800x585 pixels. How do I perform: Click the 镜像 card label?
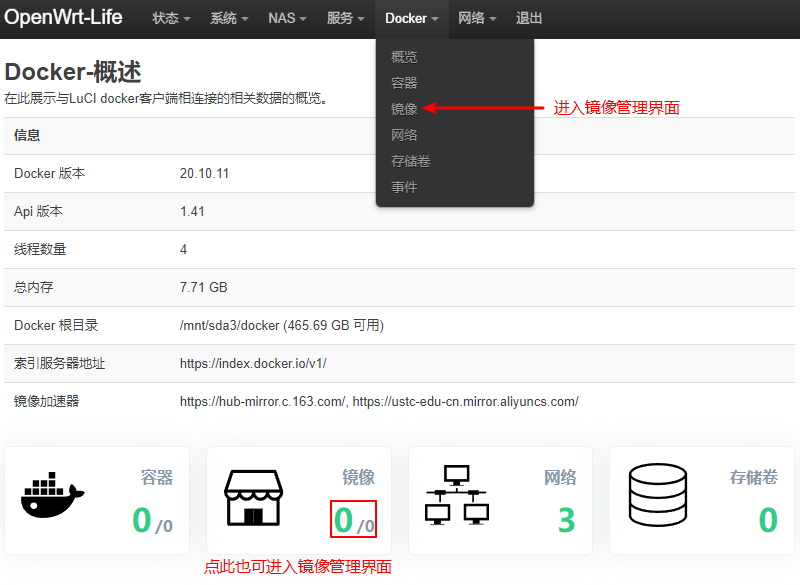pyautogui.click(x=358, y=477)
